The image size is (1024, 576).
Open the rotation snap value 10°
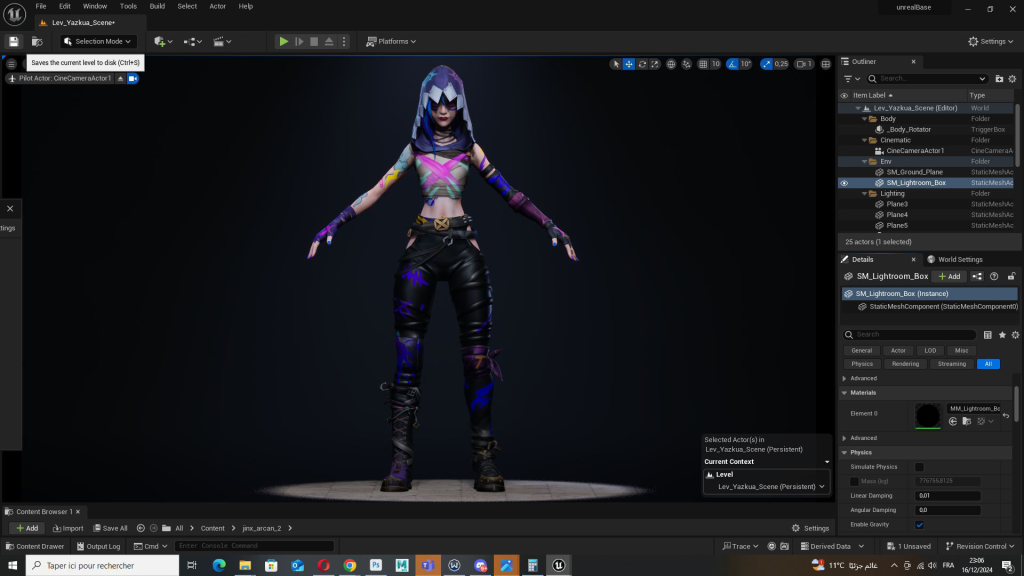(746, 64)
